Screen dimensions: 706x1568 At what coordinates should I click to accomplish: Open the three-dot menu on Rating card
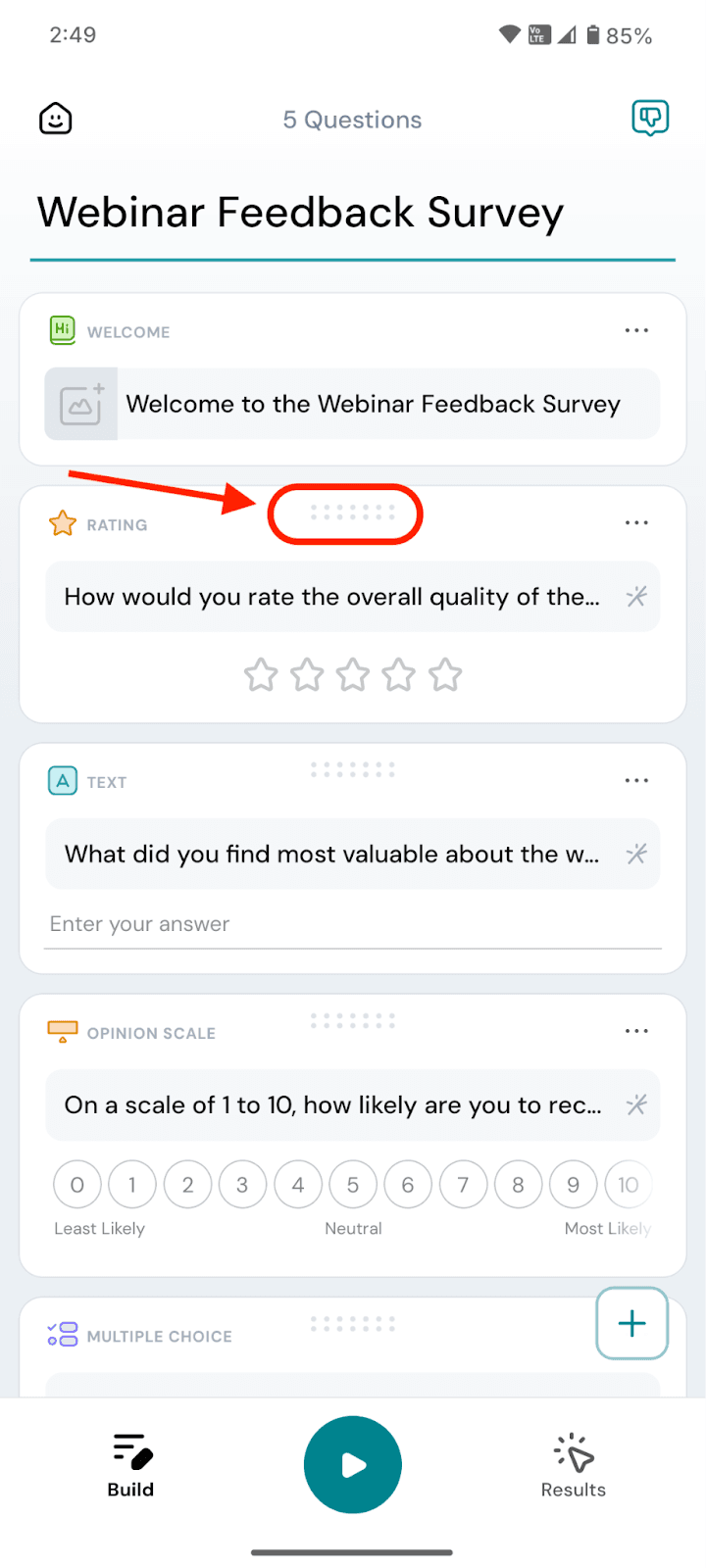point(636,523)
